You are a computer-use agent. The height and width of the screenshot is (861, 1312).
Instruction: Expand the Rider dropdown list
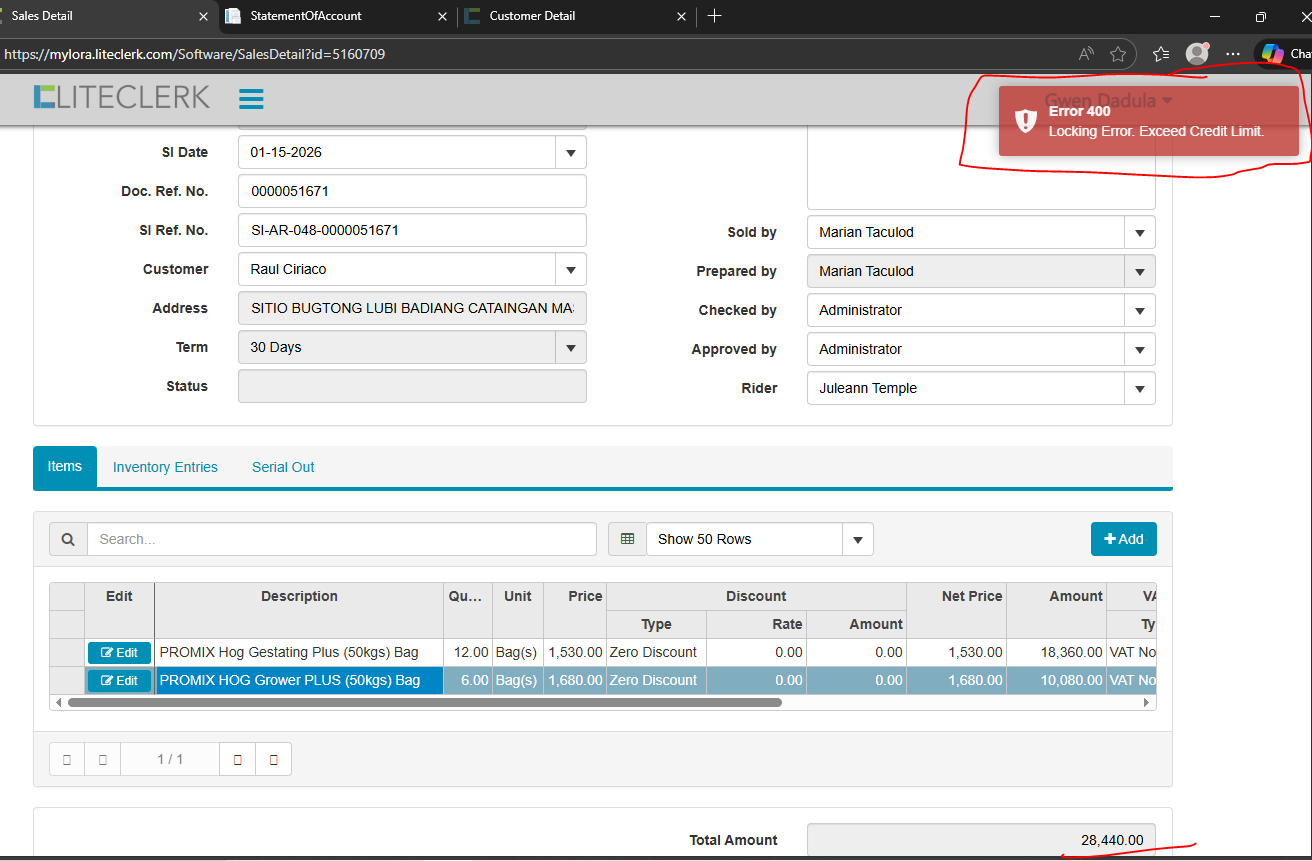point(1139,389)
